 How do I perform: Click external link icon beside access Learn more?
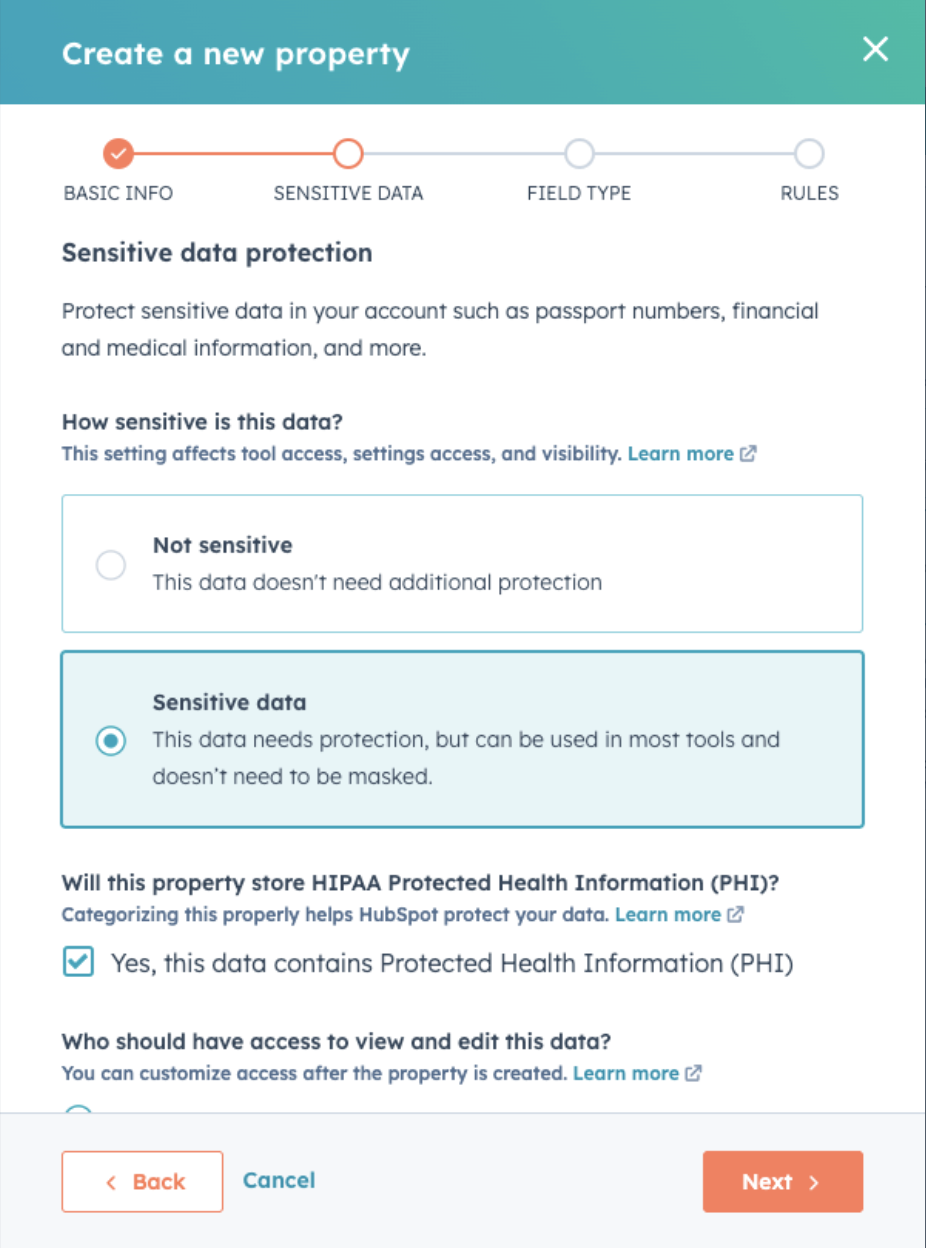click(693, 1073)
